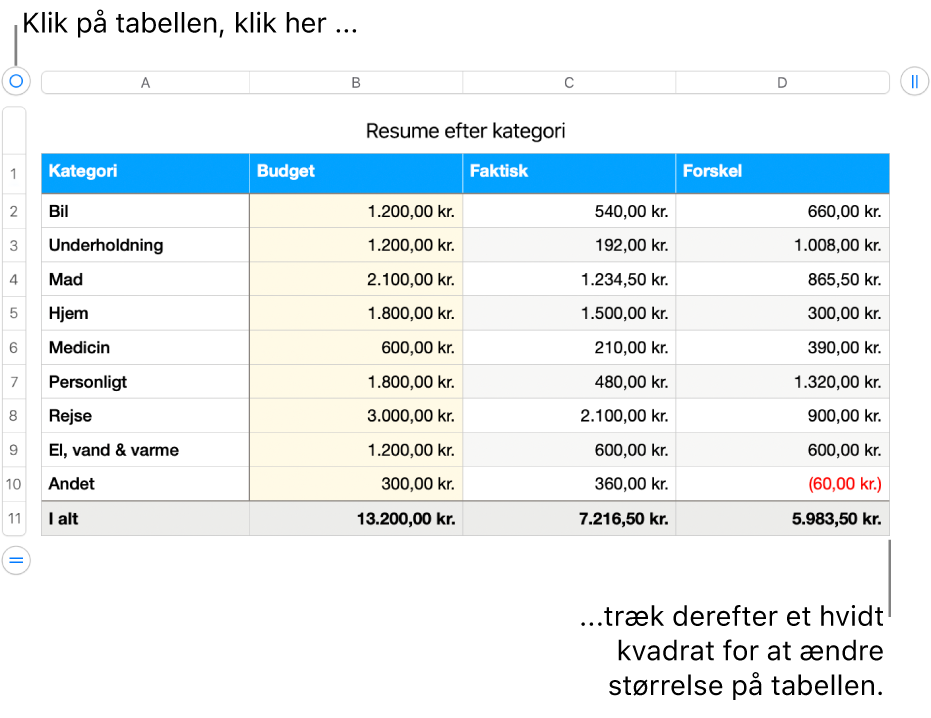The height and width of the screenshot is (718, 931).
Task: Click Medicin forskel cell '390,00 kr.'
Action: (x=782, y=347)
